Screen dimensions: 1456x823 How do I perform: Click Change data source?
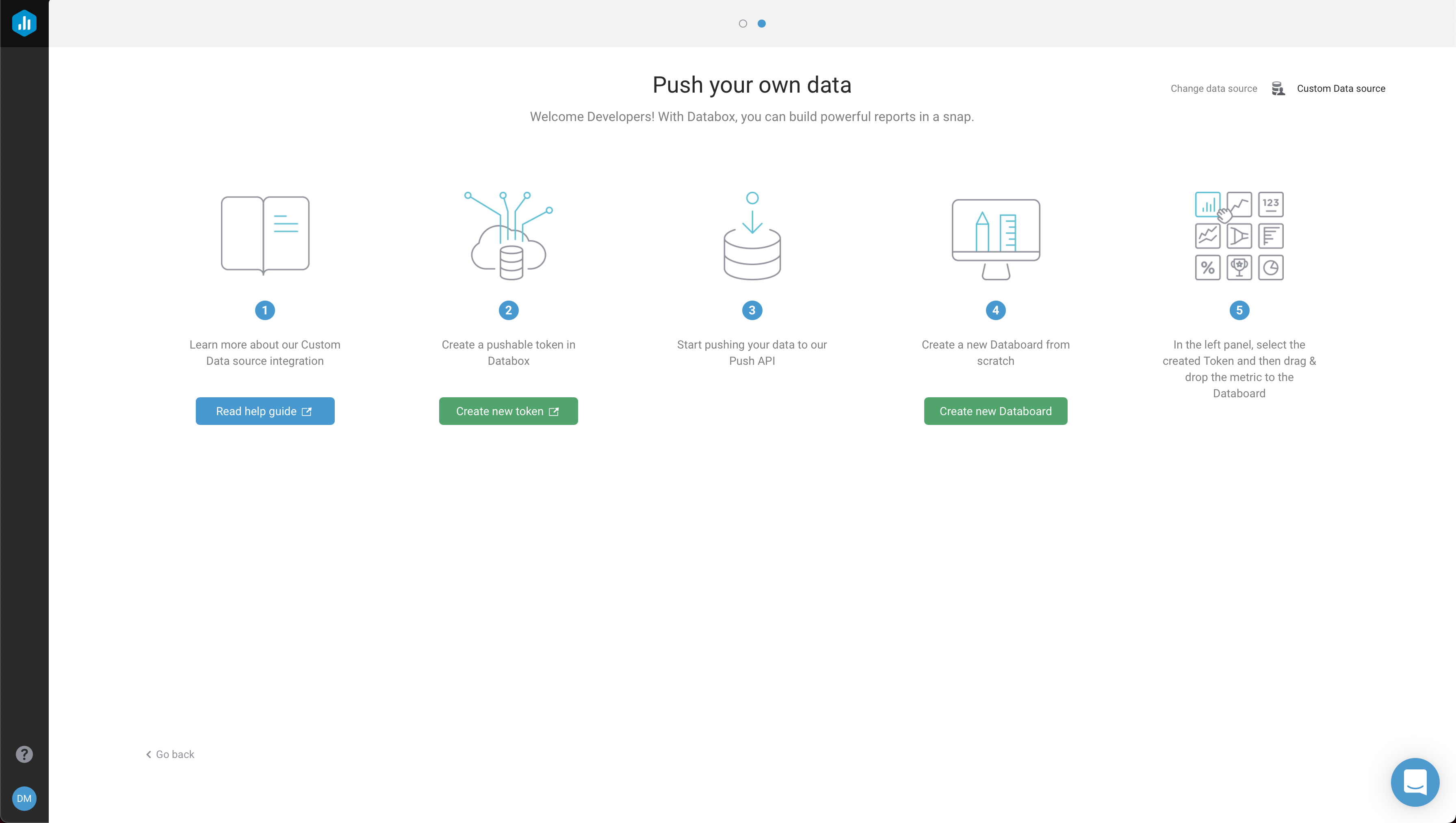point(1213,89)
